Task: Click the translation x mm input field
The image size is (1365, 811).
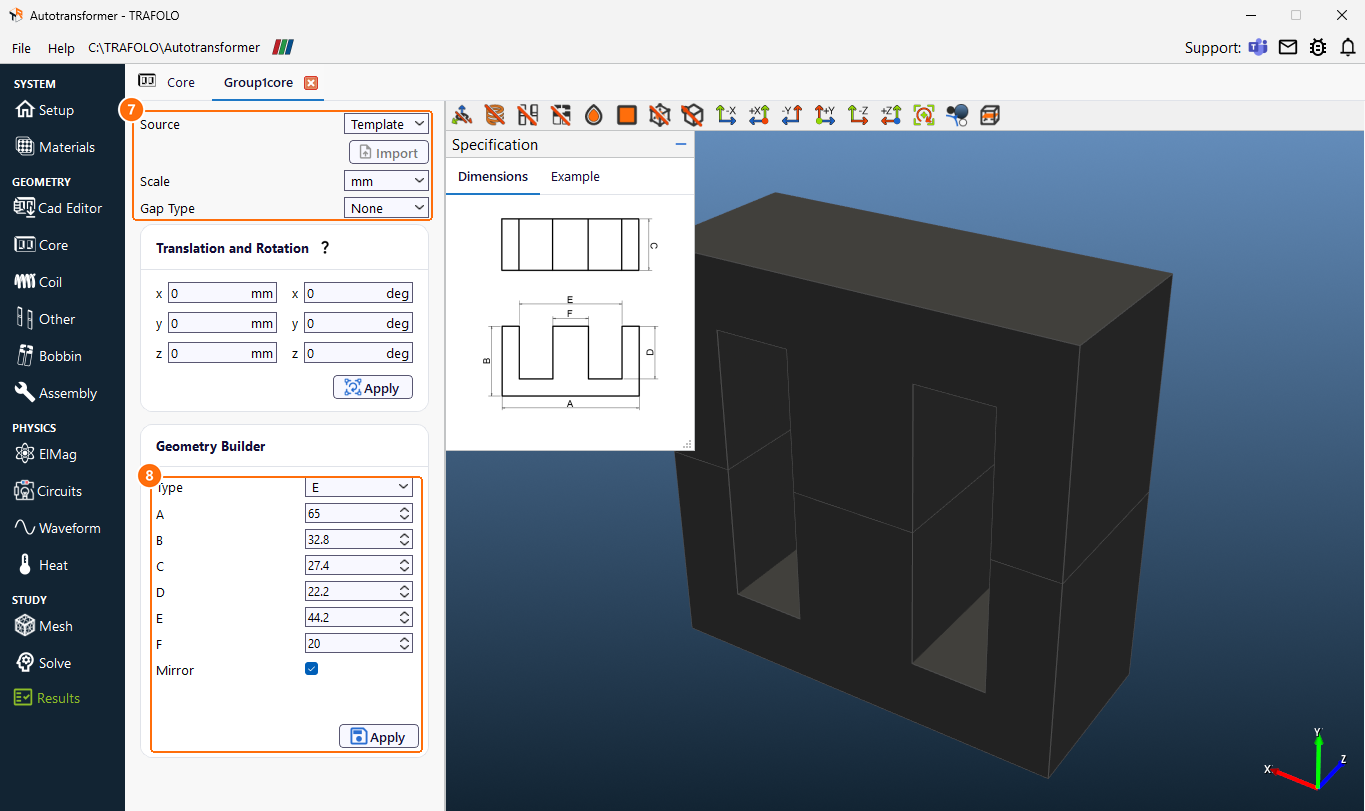Action: click(x=222, y=294)
